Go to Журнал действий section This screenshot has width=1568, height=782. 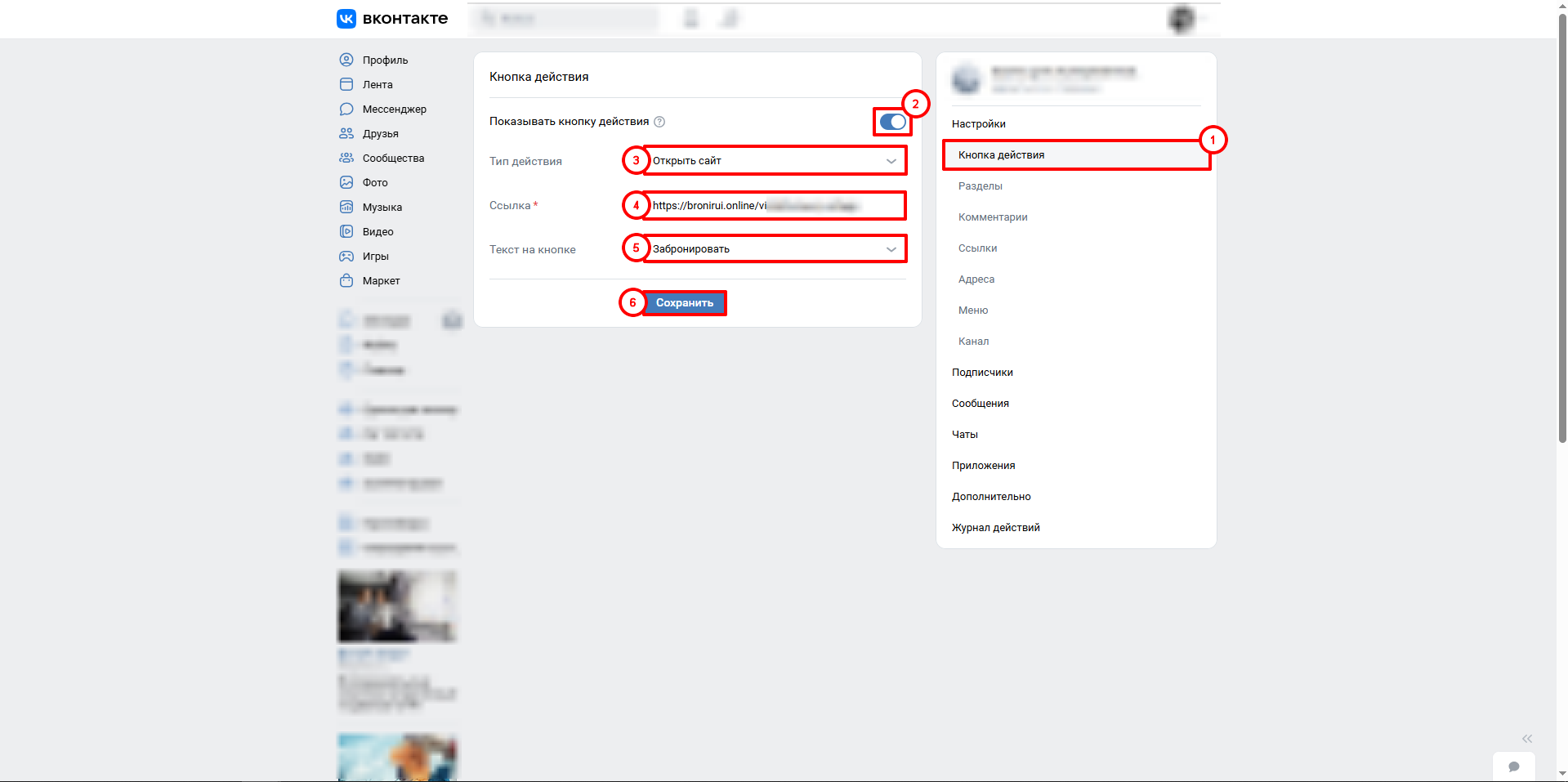[995, 528]
